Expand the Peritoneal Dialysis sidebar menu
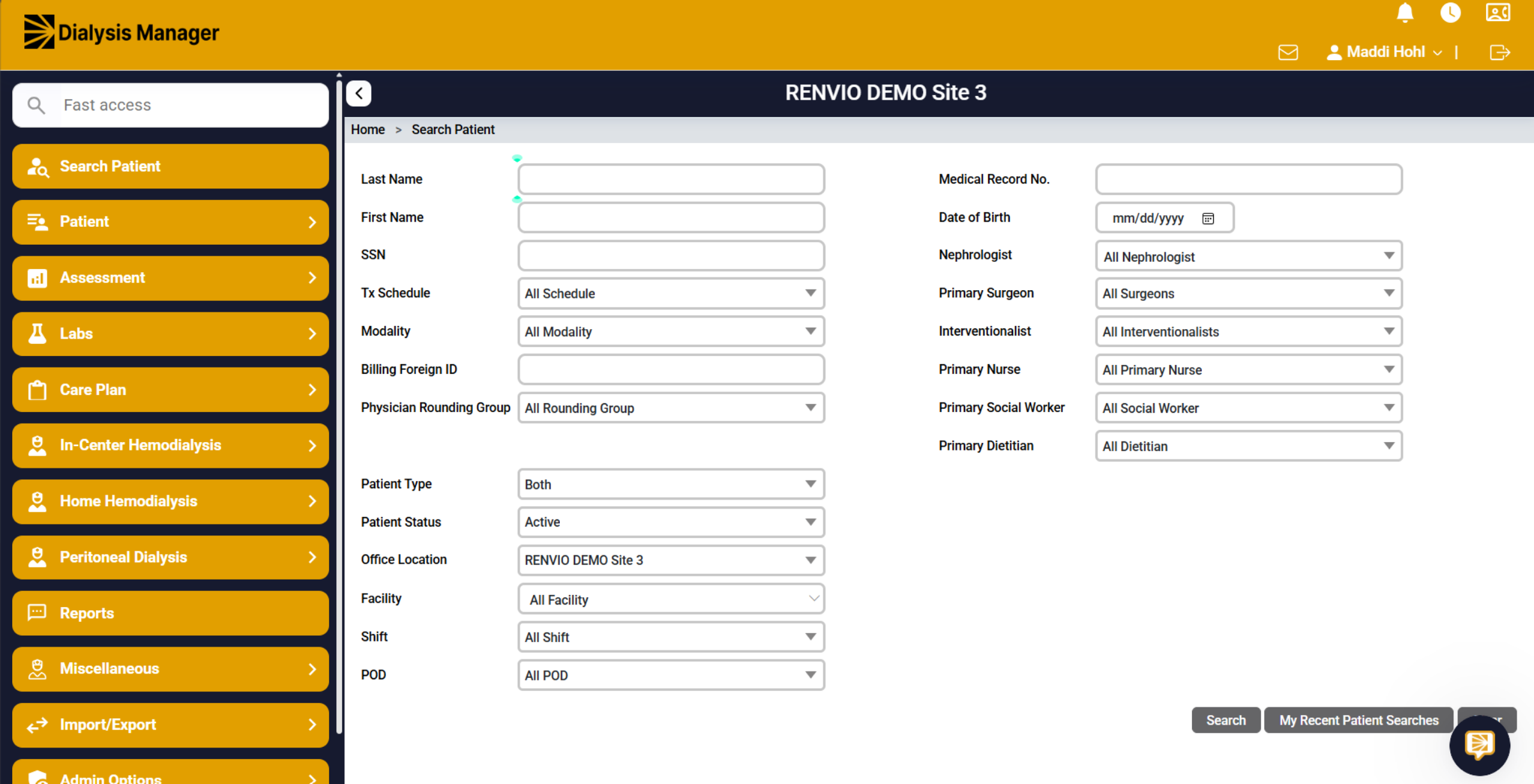This screenshot has width=1534, height=784. [x=171, y=557]
